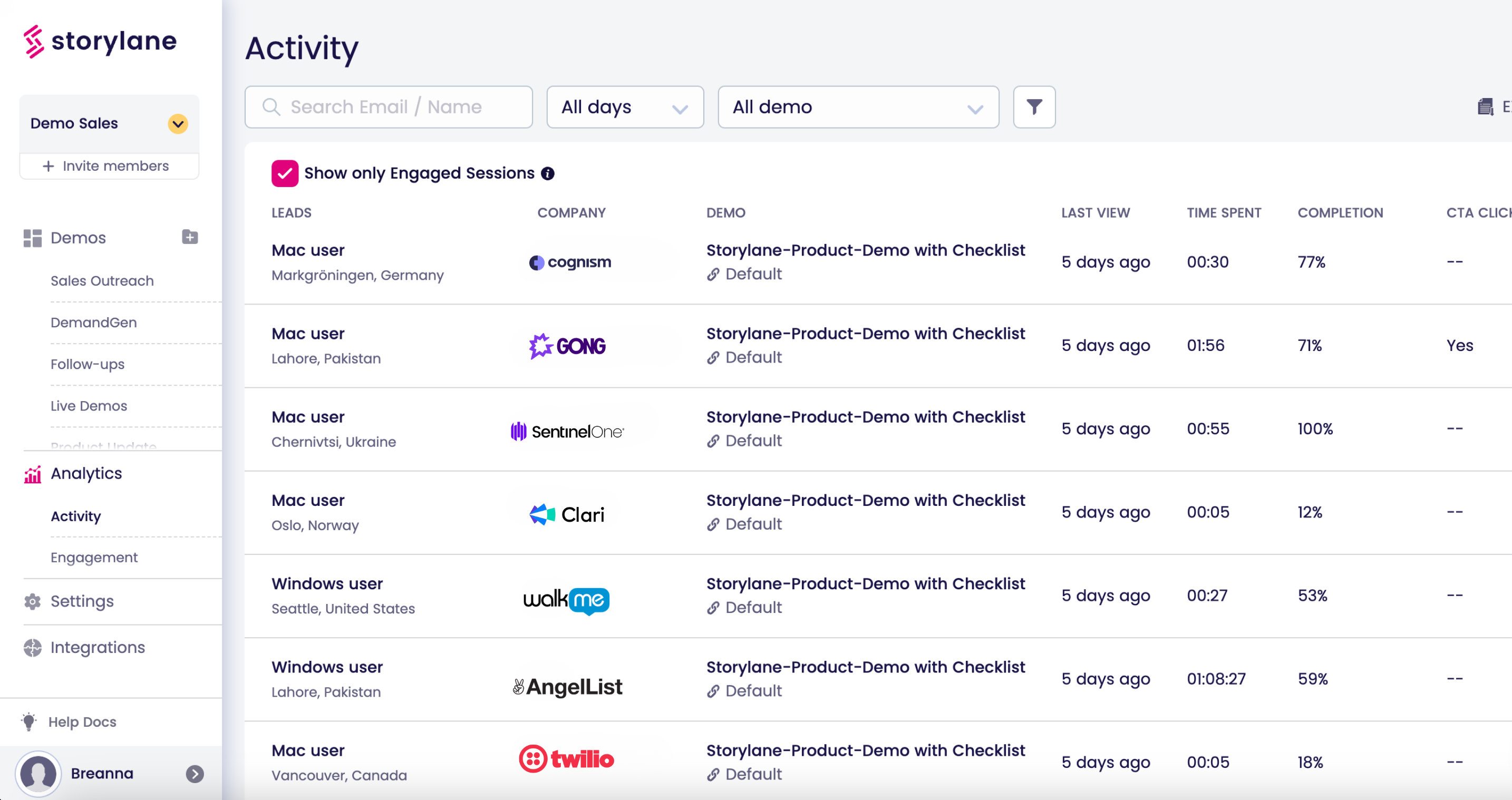Viewport: 1512px width, 800px height.
Task: Expand the Demo Sales workspace dropdown
Action: click(178, 123)
